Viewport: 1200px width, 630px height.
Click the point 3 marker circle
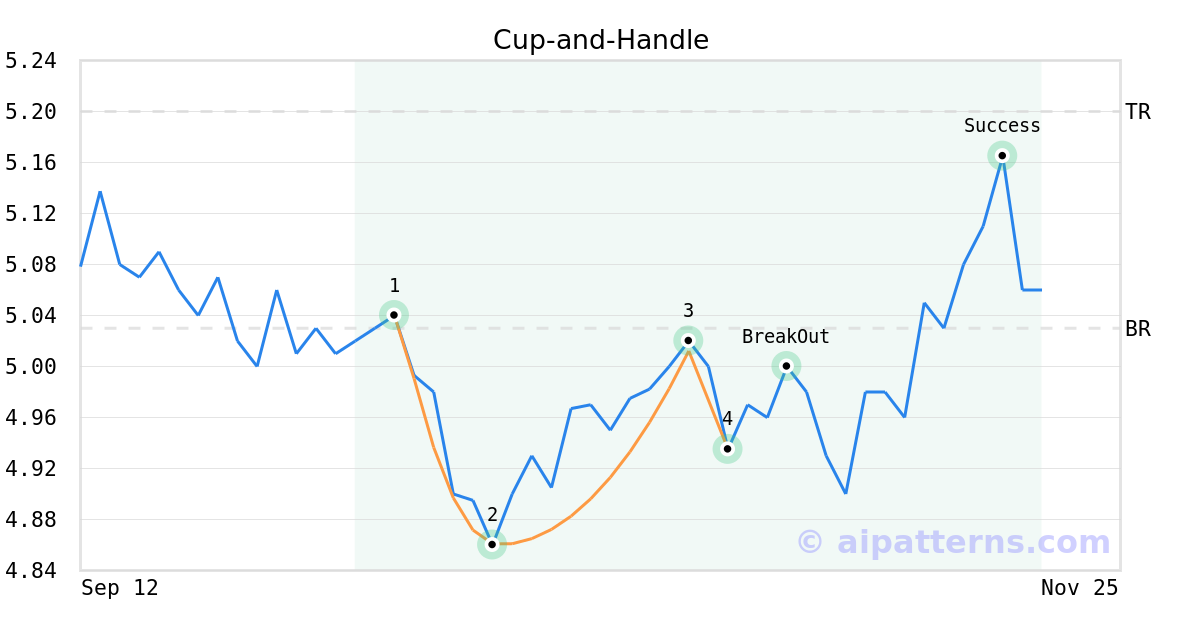(x=688, y=340)
